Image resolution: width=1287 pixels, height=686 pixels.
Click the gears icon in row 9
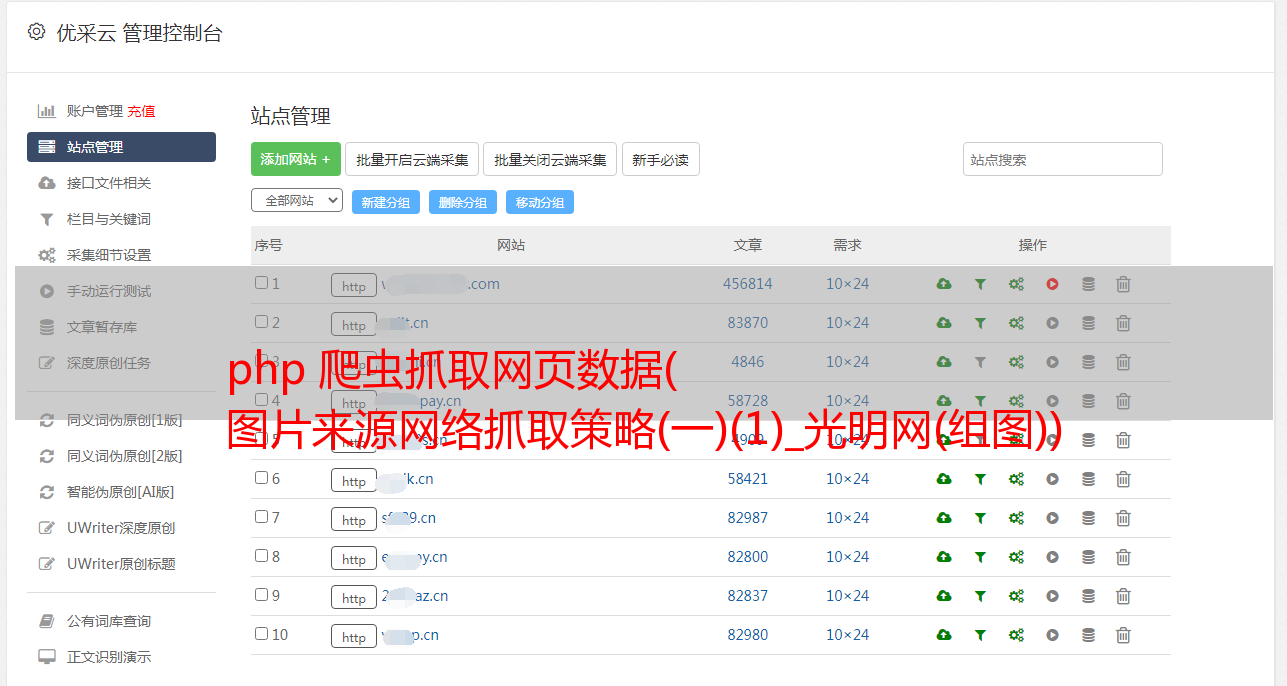click(x=1016, y=596)
